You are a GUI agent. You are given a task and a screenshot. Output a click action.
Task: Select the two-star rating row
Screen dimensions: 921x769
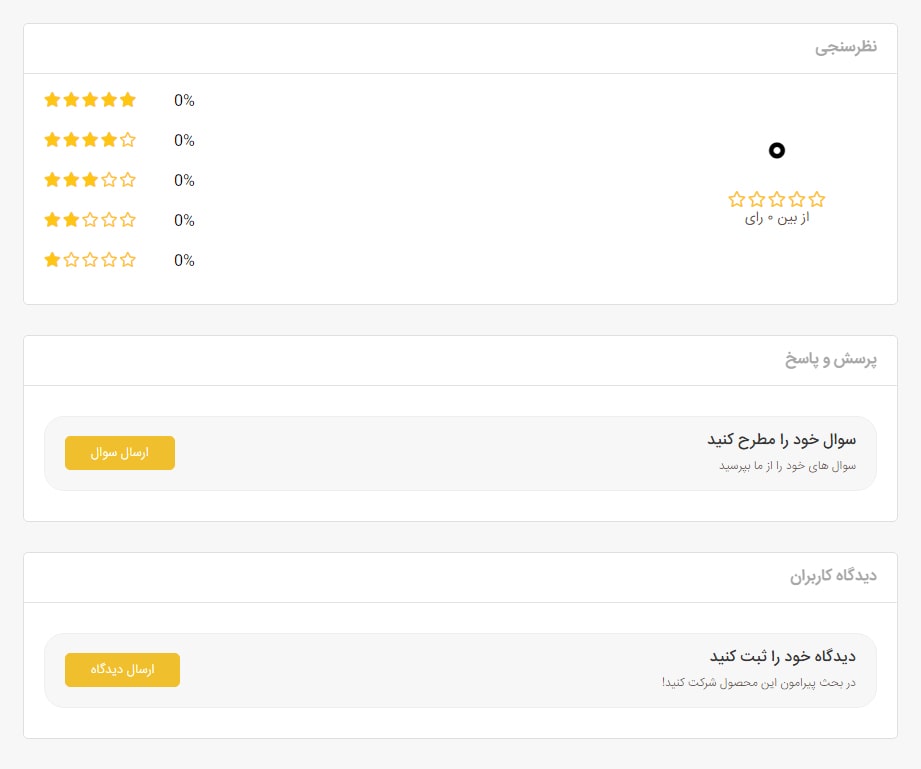tap(90, 220)
